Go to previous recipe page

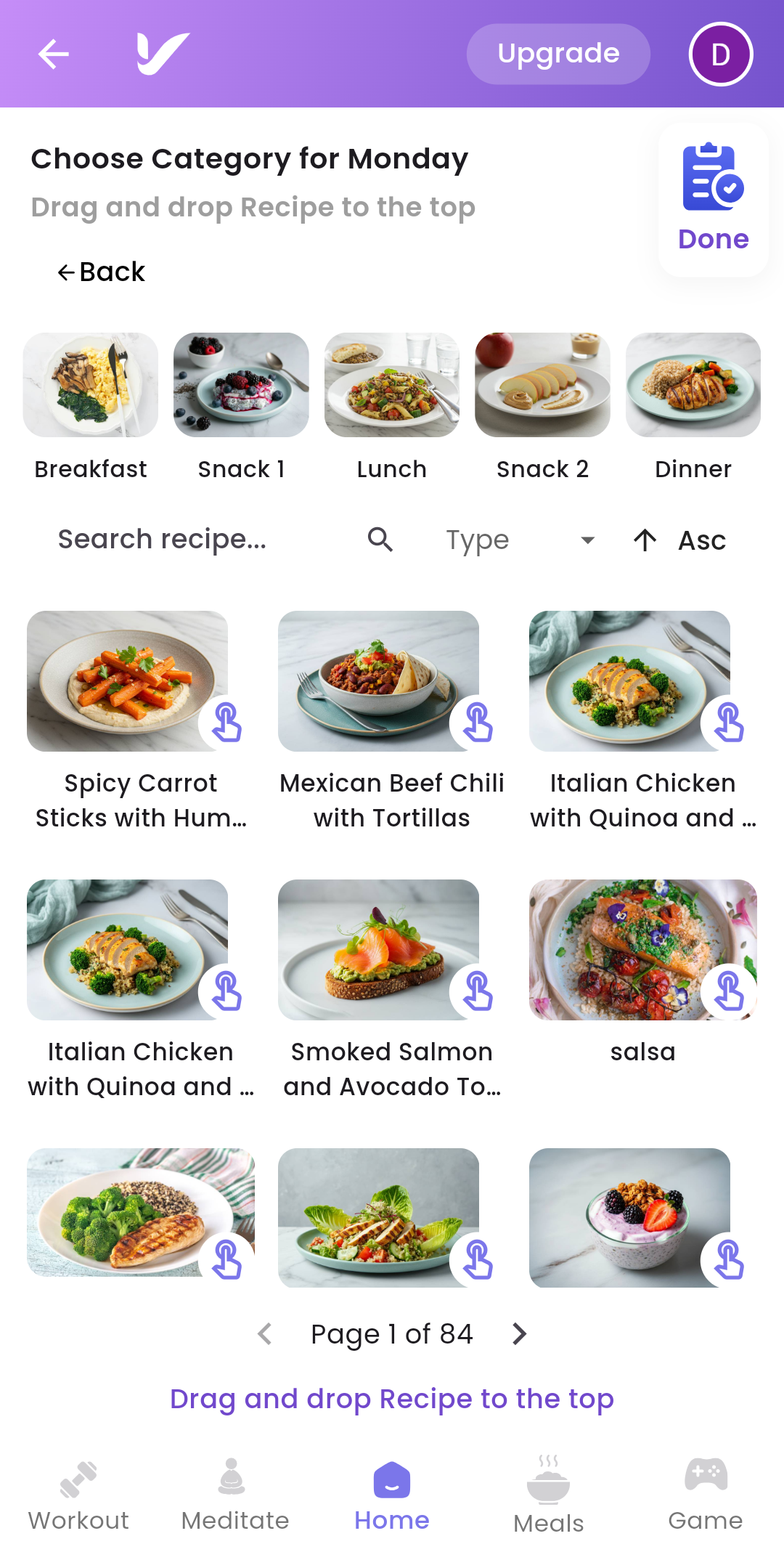coord(266,1334)
